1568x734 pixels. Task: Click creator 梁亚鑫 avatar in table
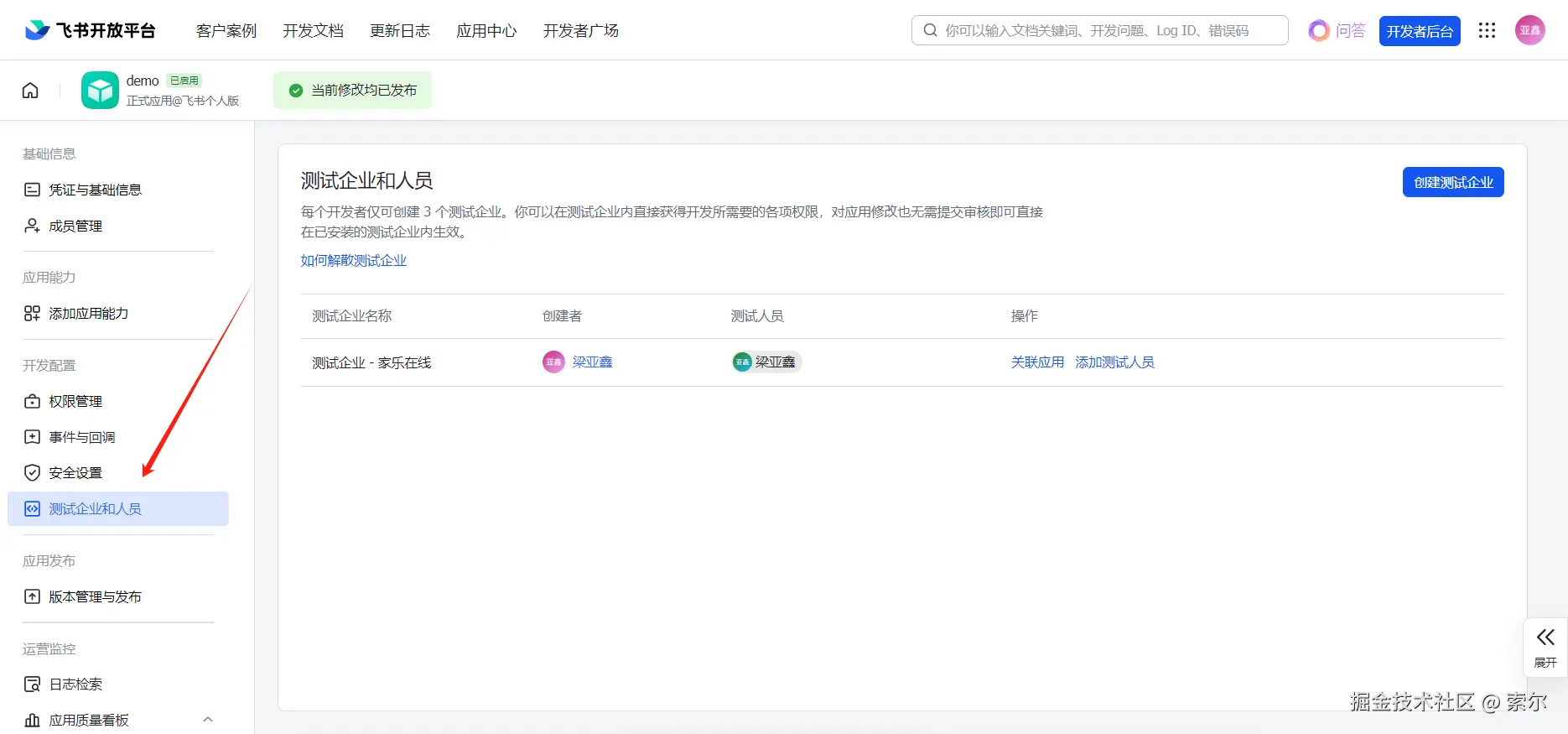click(553, 362)
